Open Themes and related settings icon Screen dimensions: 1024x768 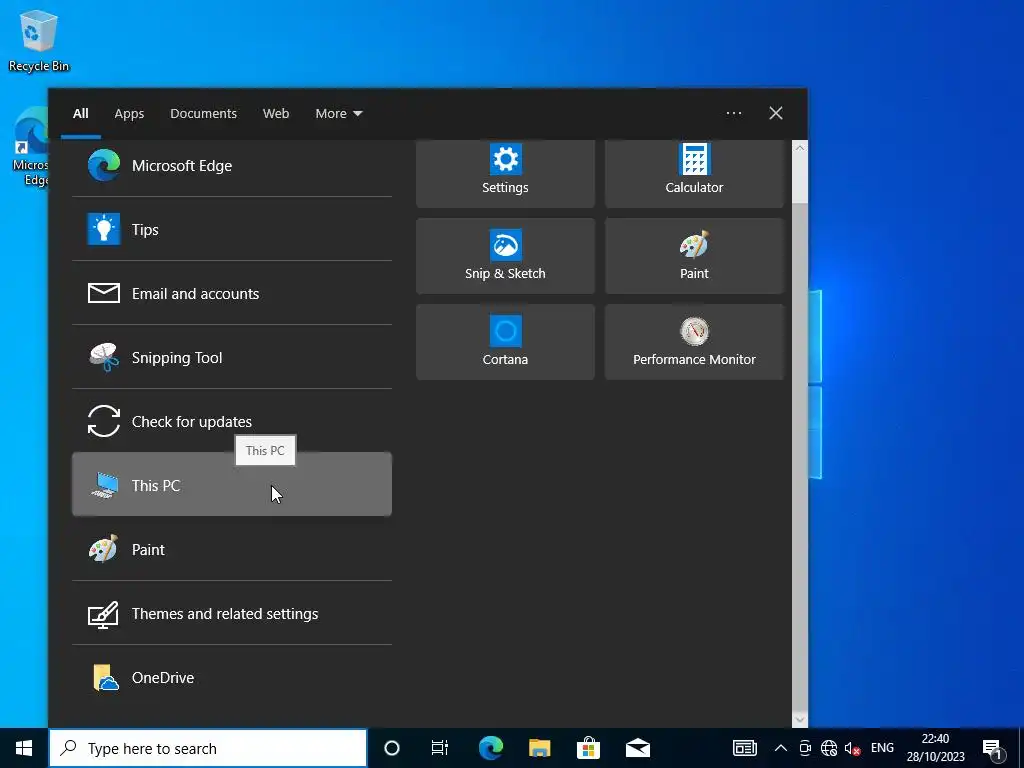104,613
